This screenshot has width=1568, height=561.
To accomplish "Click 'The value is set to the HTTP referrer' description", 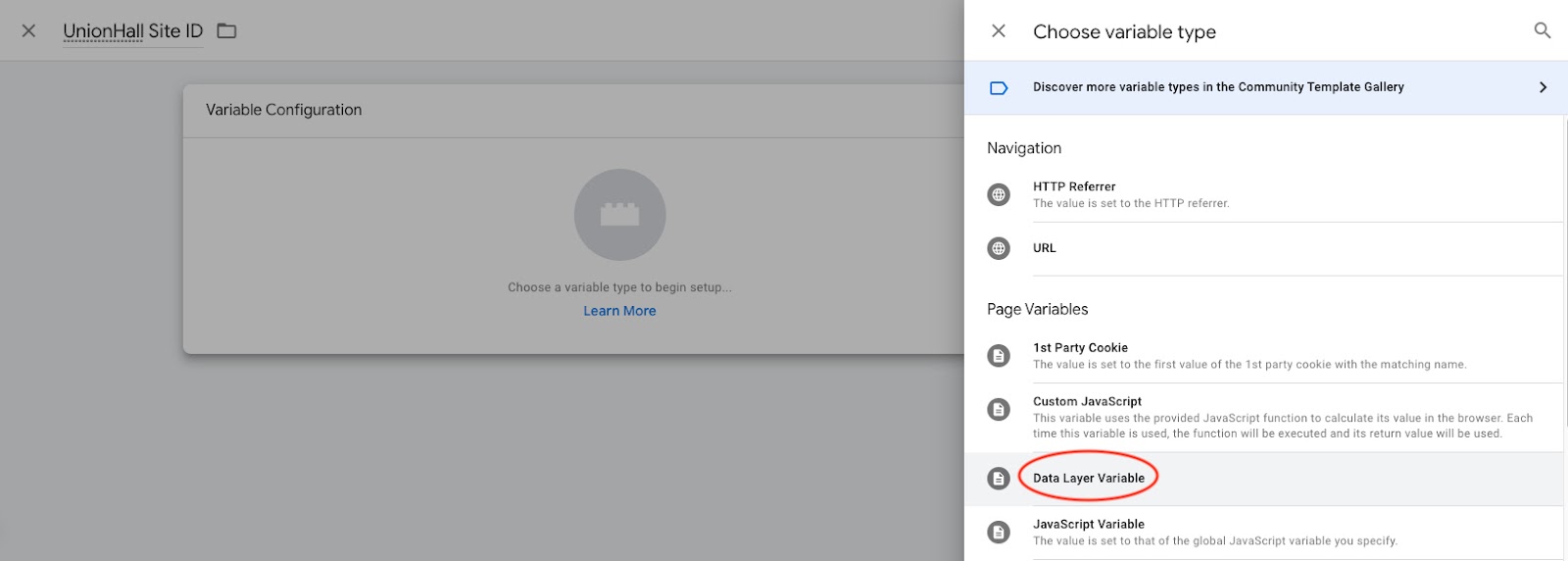I will (1131, 204).
